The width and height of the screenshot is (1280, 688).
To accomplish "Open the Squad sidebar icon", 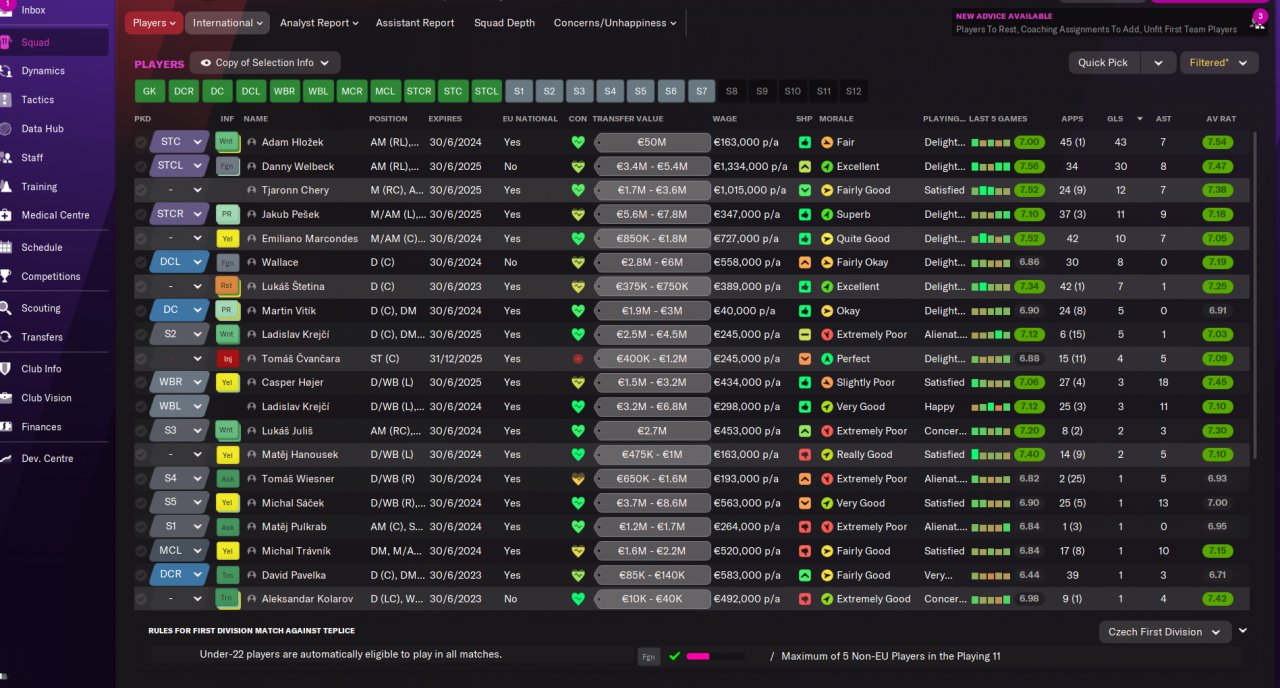I will coord(6,43).
